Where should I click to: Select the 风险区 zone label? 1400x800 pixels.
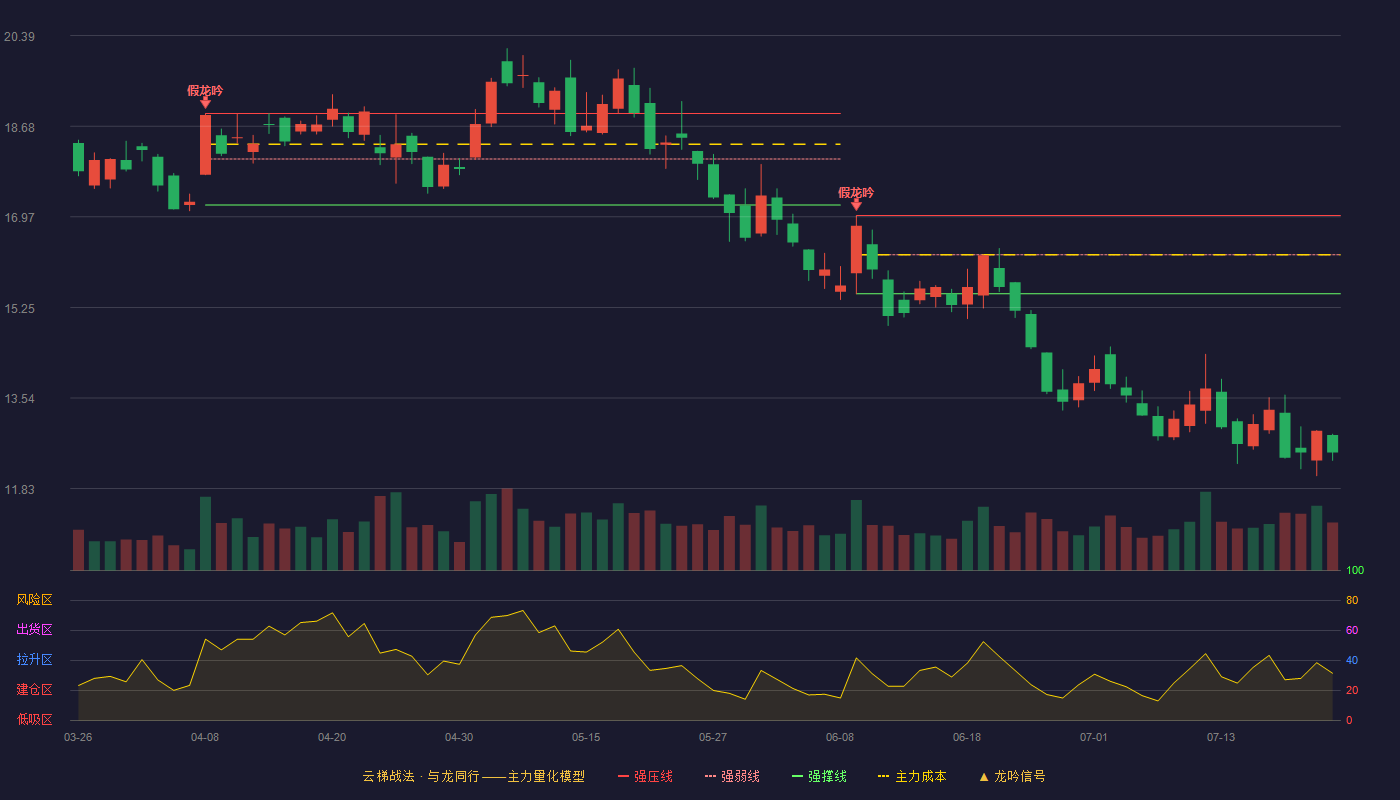click(x=34, y=600)
